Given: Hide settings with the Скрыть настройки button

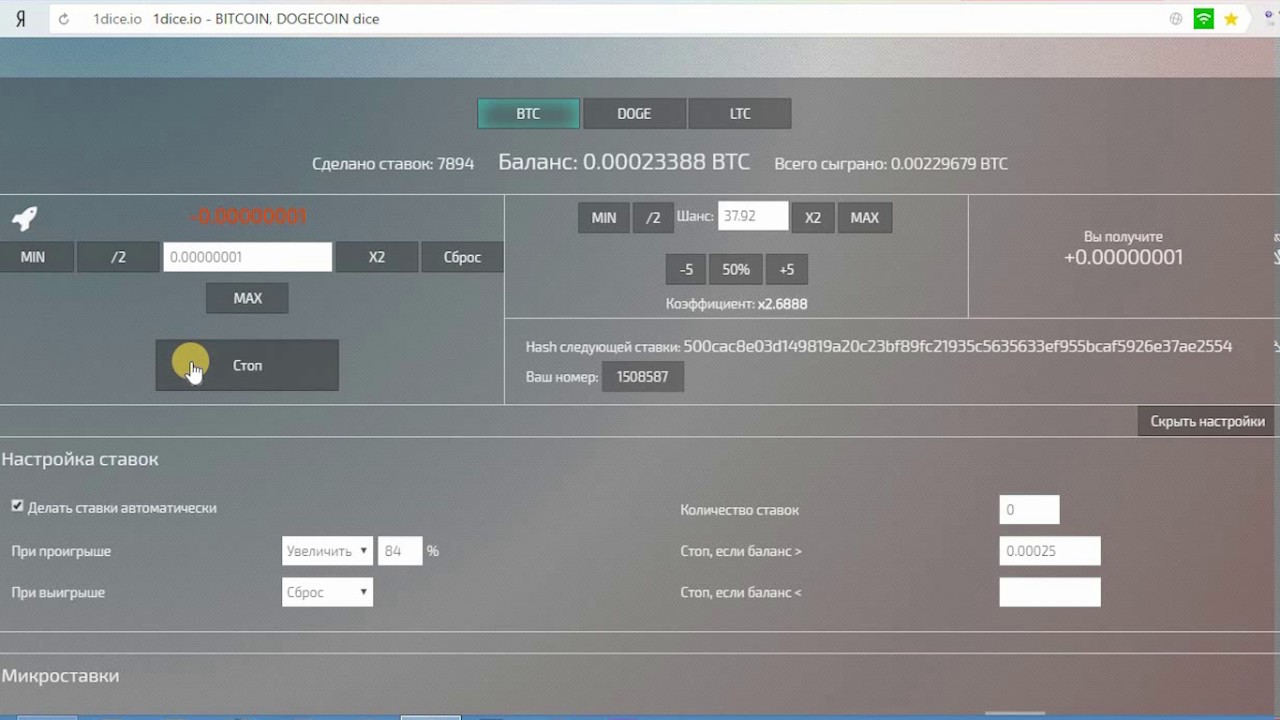Looking at the screenshot, I should [1207, 421].
